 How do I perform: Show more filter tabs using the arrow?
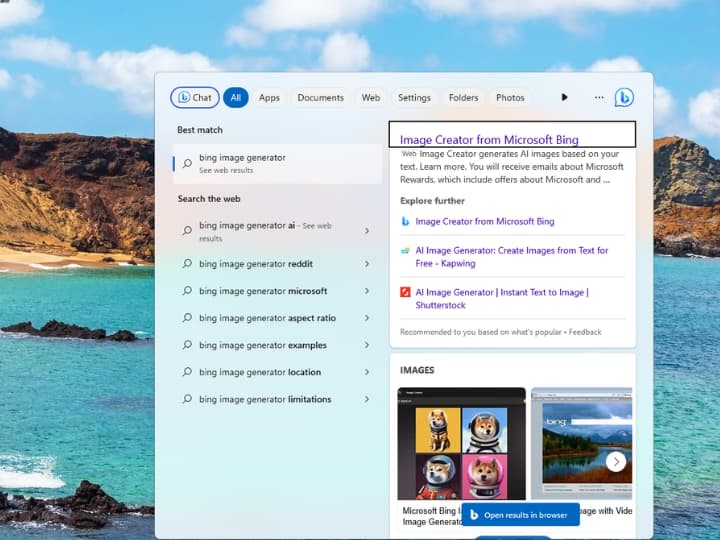564,97
